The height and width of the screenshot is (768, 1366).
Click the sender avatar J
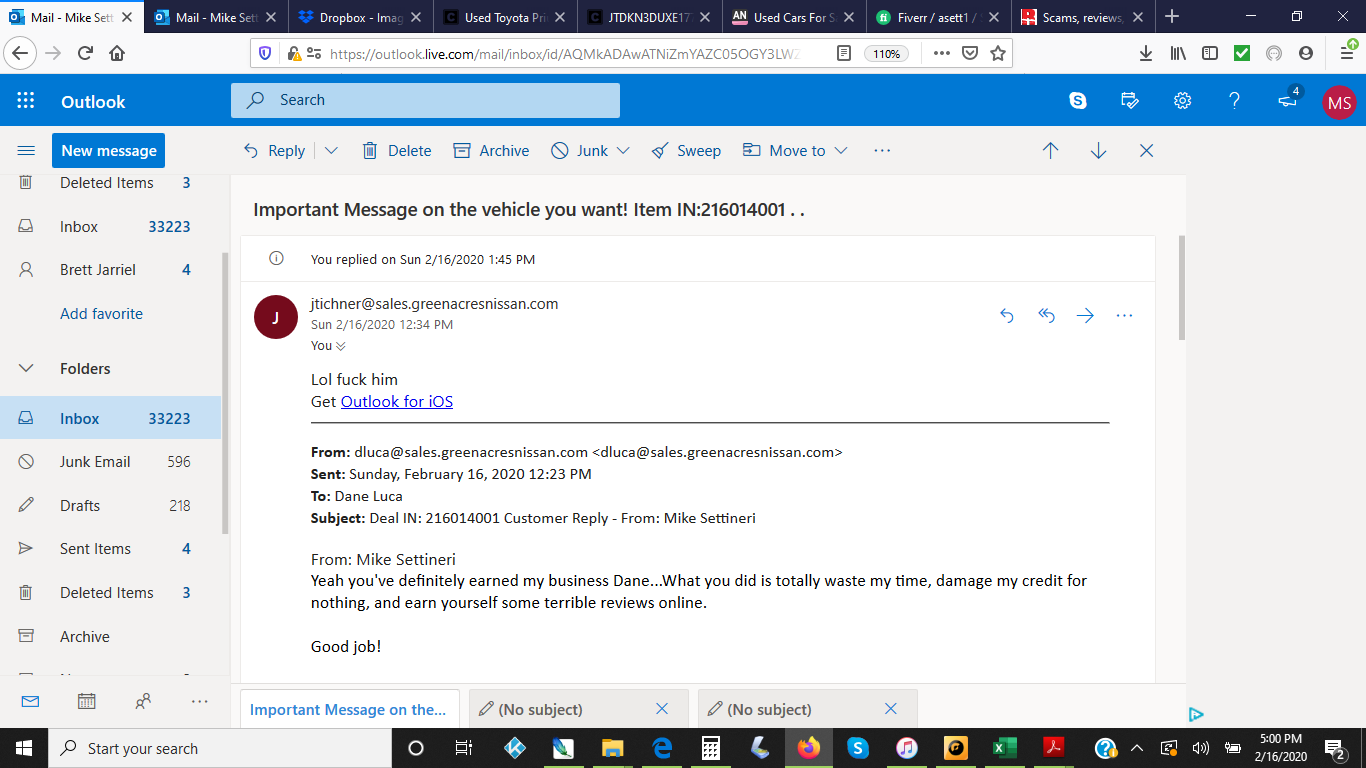(x=276, y=317)
